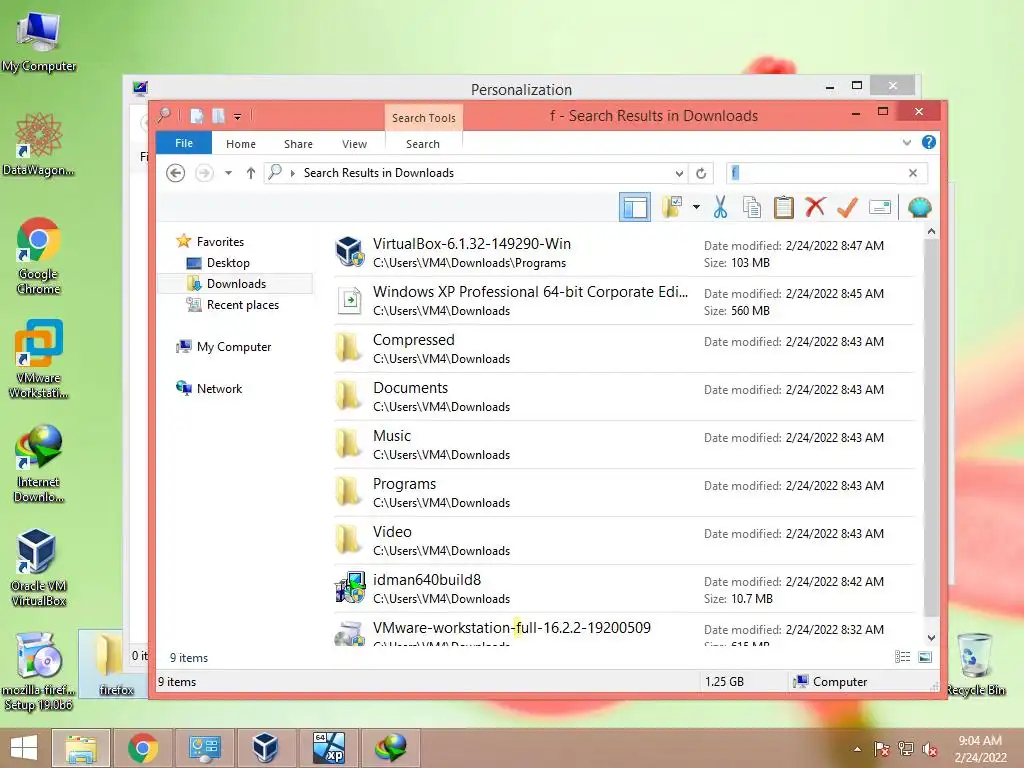Click the Control Panel taskbar icon
Image resolution: width=1024 pixels, height=768 pixels.
[x=204, y=748]
